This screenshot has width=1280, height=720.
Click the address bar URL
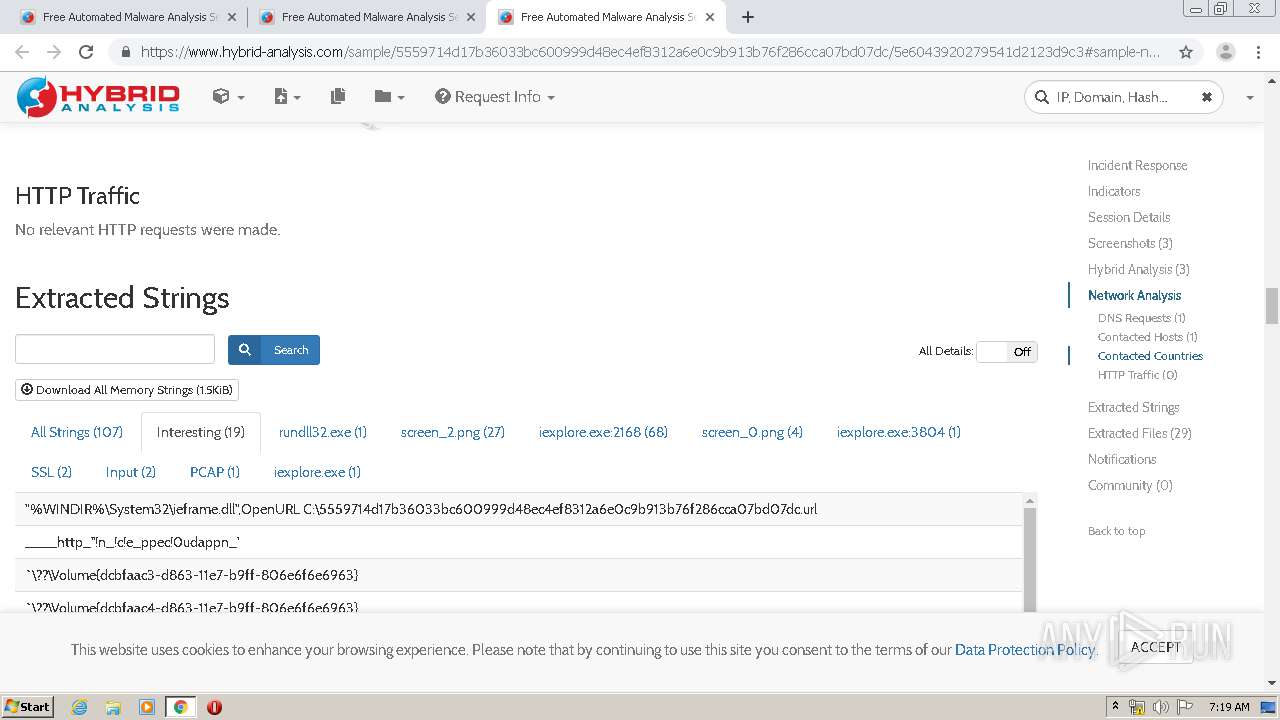[650, 52]
